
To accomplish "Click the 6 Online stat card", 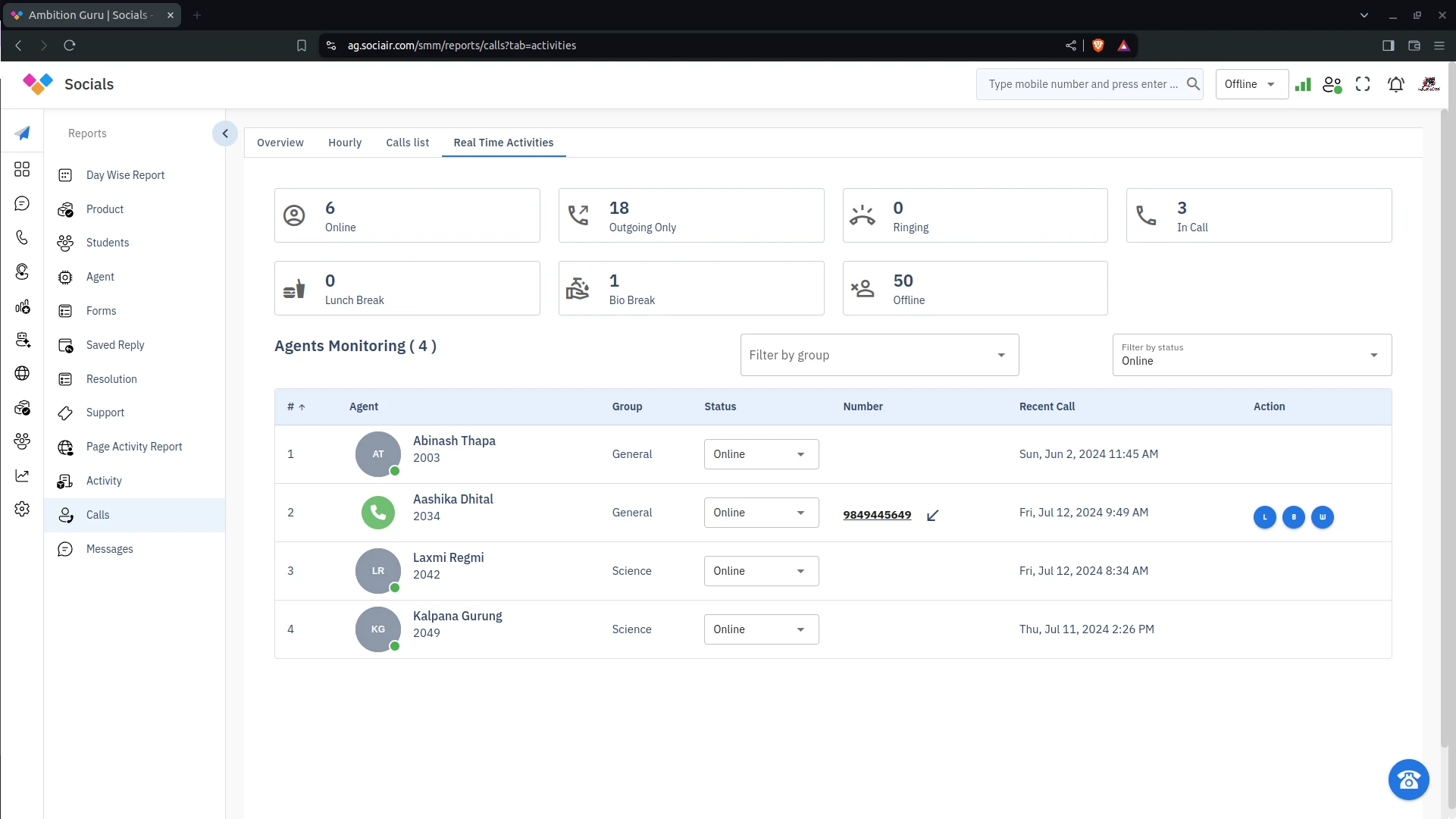I will coord(407,215).
